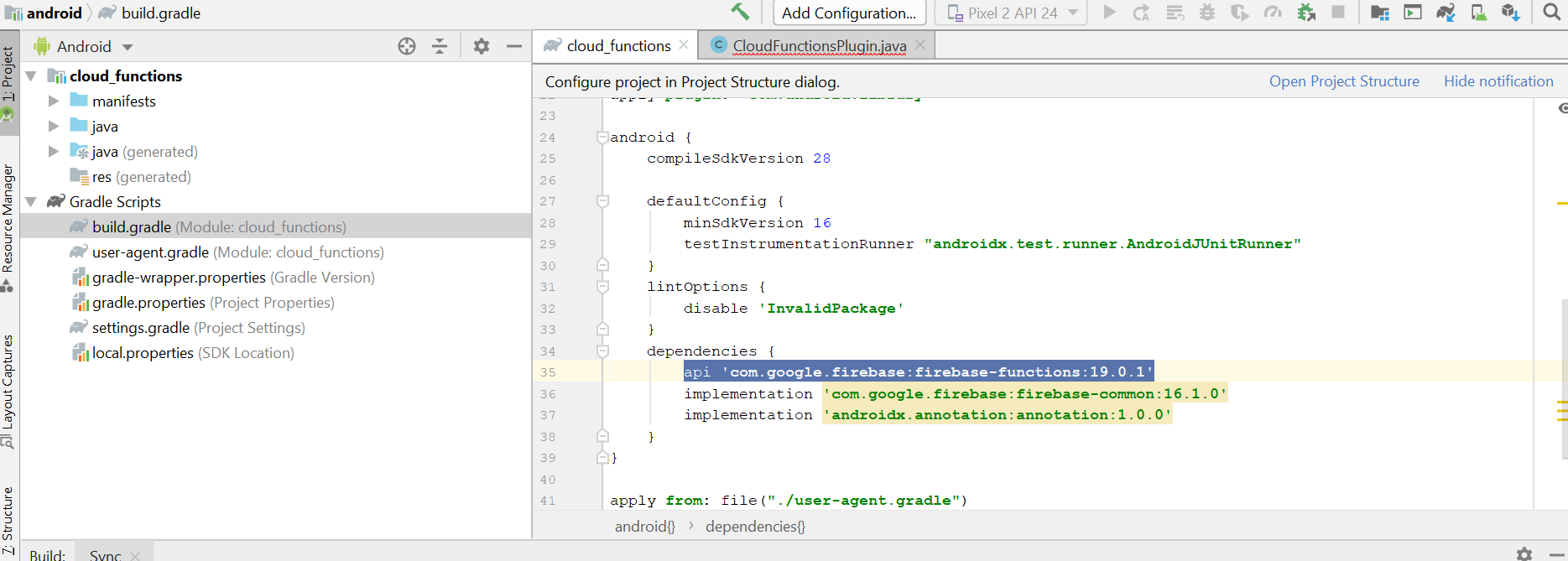Open the SDK Manager icon
1568x561 pixels.
pyautogui.click(x=1511, y=13)
